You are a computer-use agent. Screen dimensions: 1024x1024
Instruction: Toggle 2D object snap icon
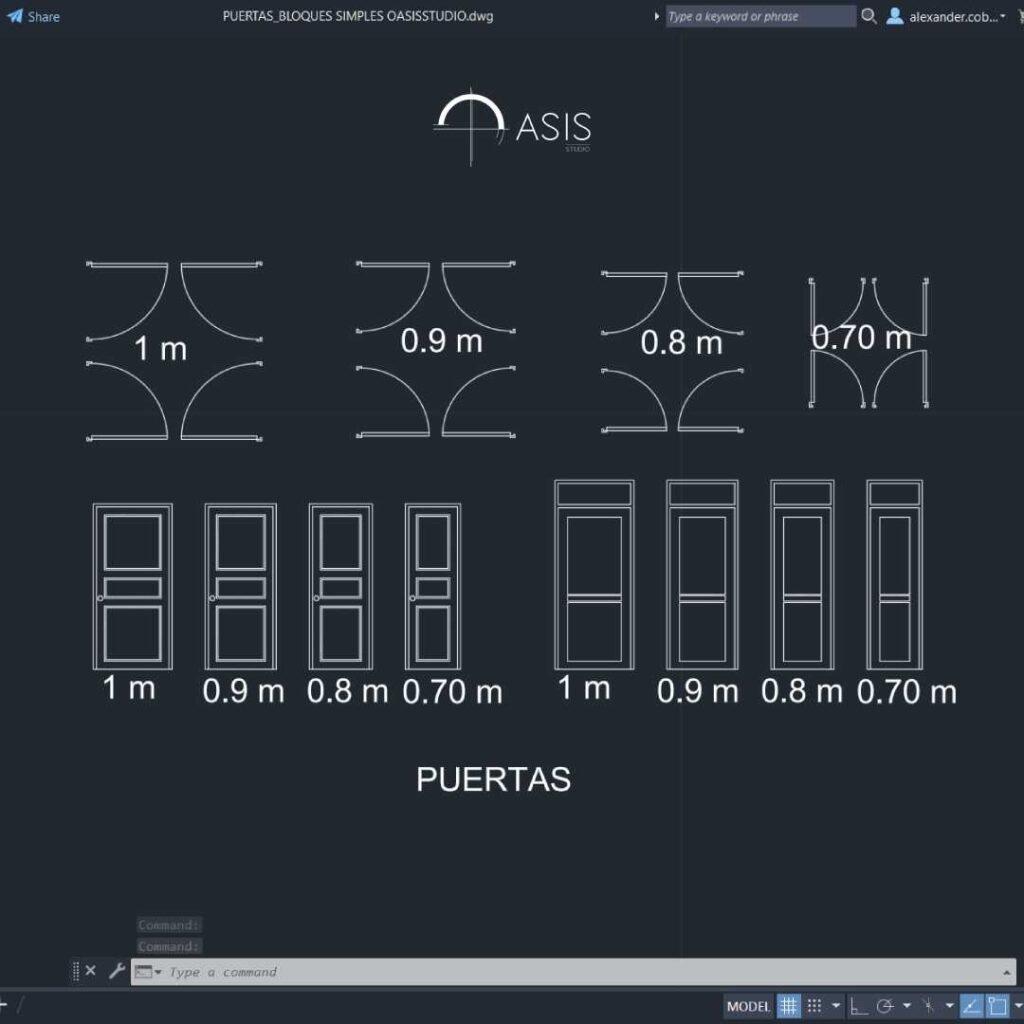[997, 1006]
